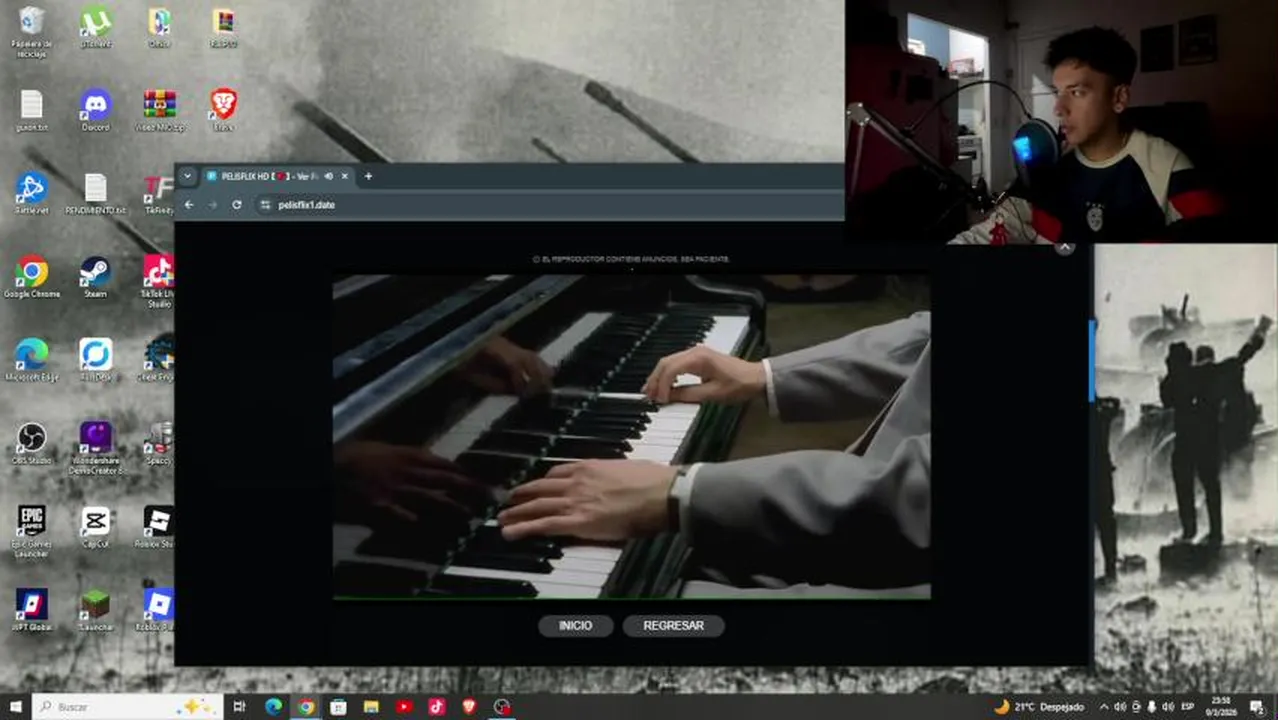Viewport: 1278px width, 720px height.
Task: Open the Windows Start menu
Action: 15,707
